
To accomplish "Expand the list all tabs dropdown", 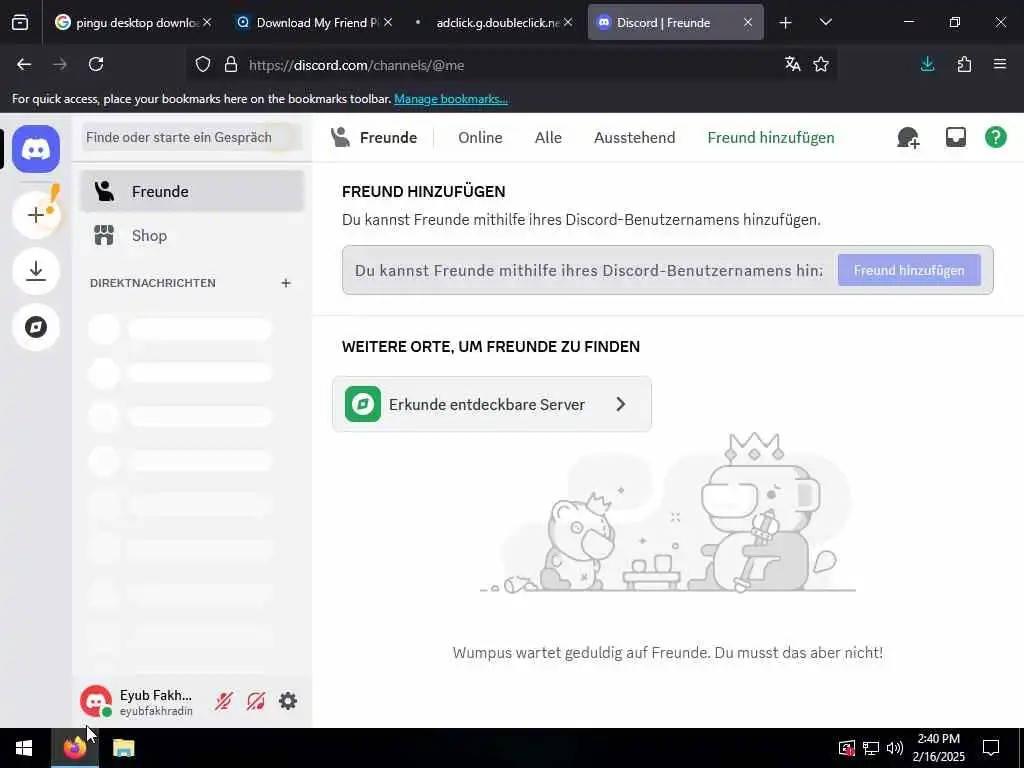I will (825, 22).
